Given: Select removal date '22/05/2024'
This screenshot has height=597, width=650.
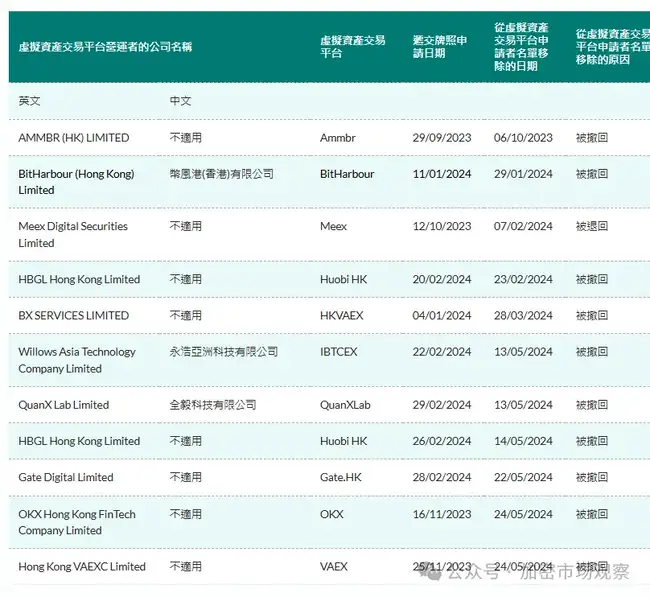Looking at the screenshot, I should [x=523, y=478].
